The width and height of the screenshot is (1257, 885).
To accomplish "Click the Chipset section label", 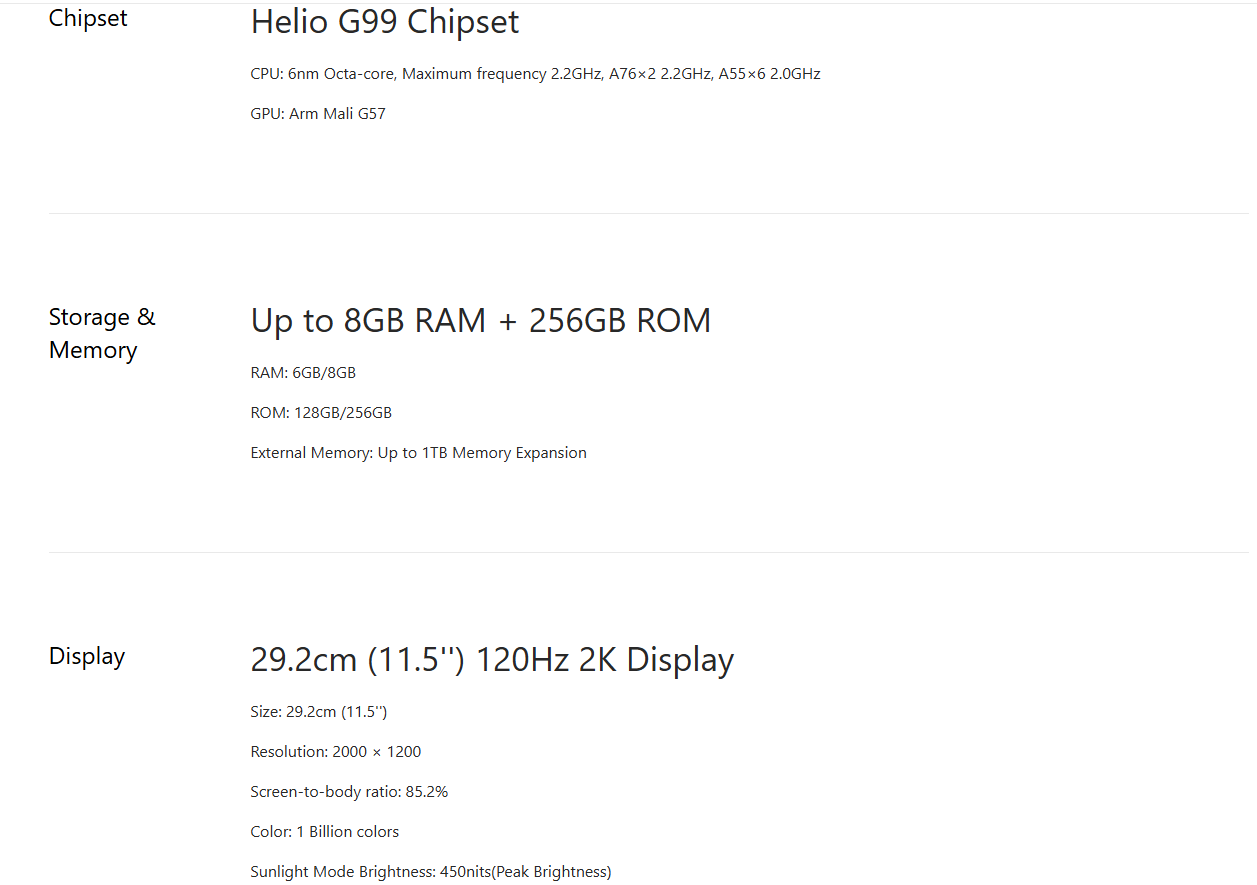I will coord(88,18).
